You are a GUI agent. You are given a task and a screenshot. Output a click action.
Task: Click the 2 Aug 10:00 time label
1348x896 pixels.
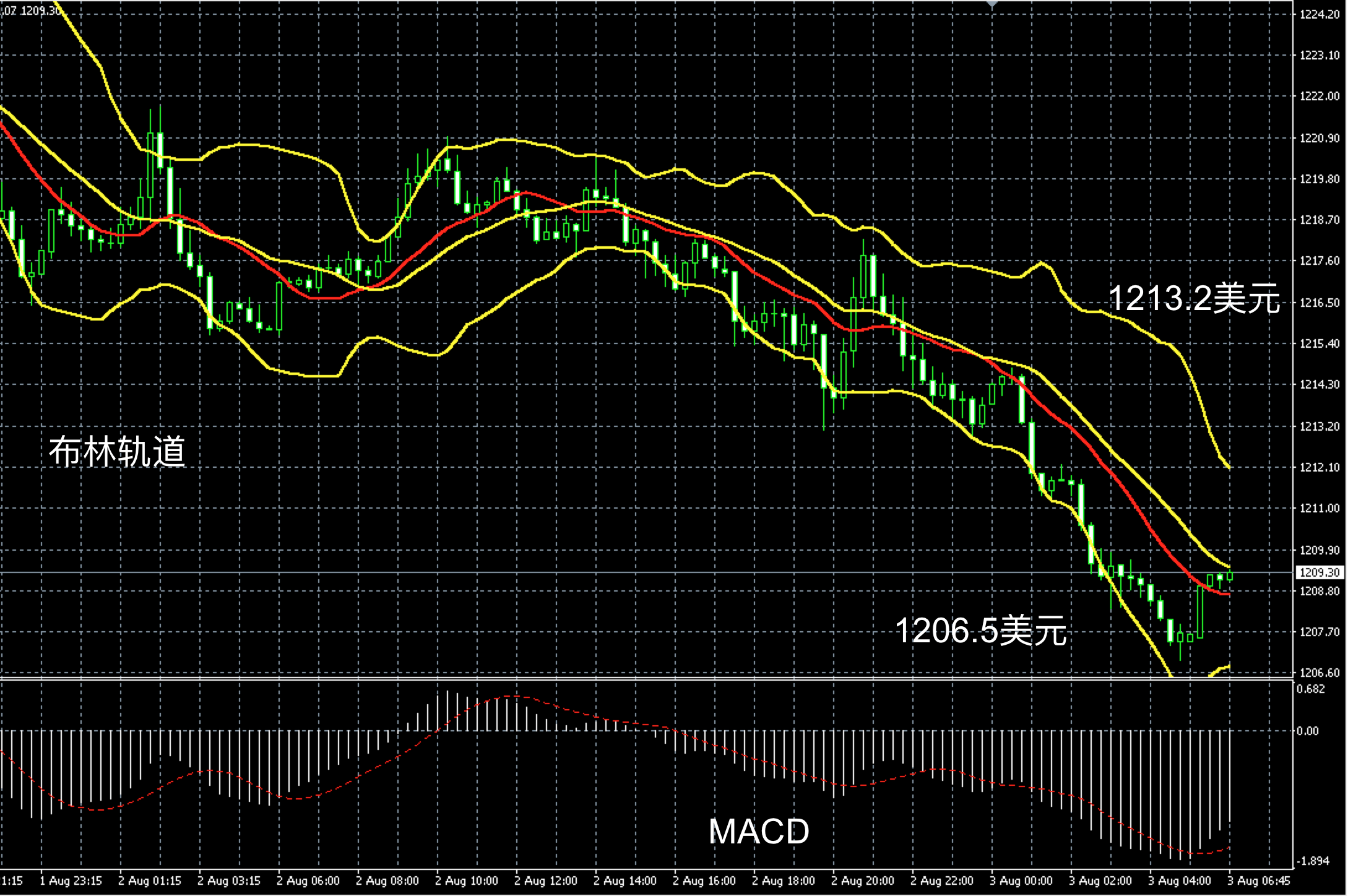(x=467, y=881)
